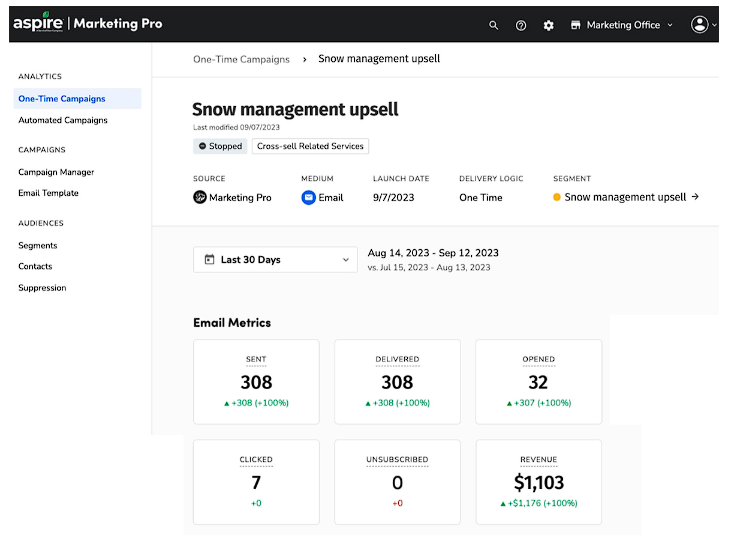This screenshot has width=742, height=554.
Task: Click the orange segment dot indicator
Action: point(557,197)
